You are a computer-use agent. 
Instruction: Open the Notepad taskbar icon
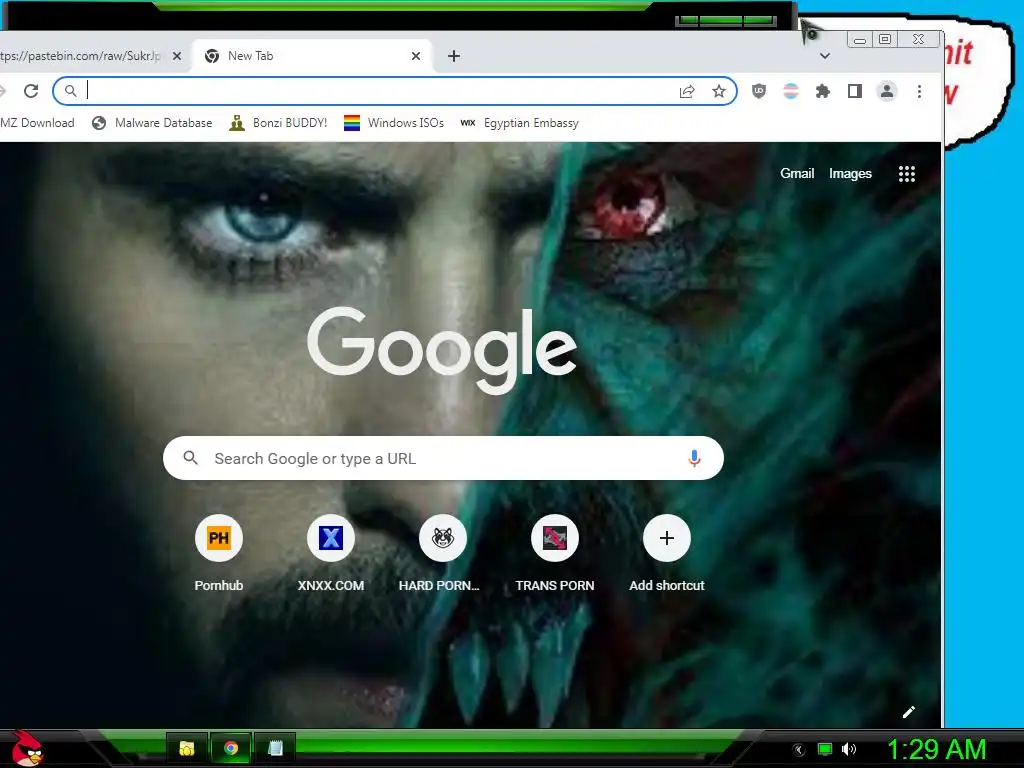click(275, 748)
